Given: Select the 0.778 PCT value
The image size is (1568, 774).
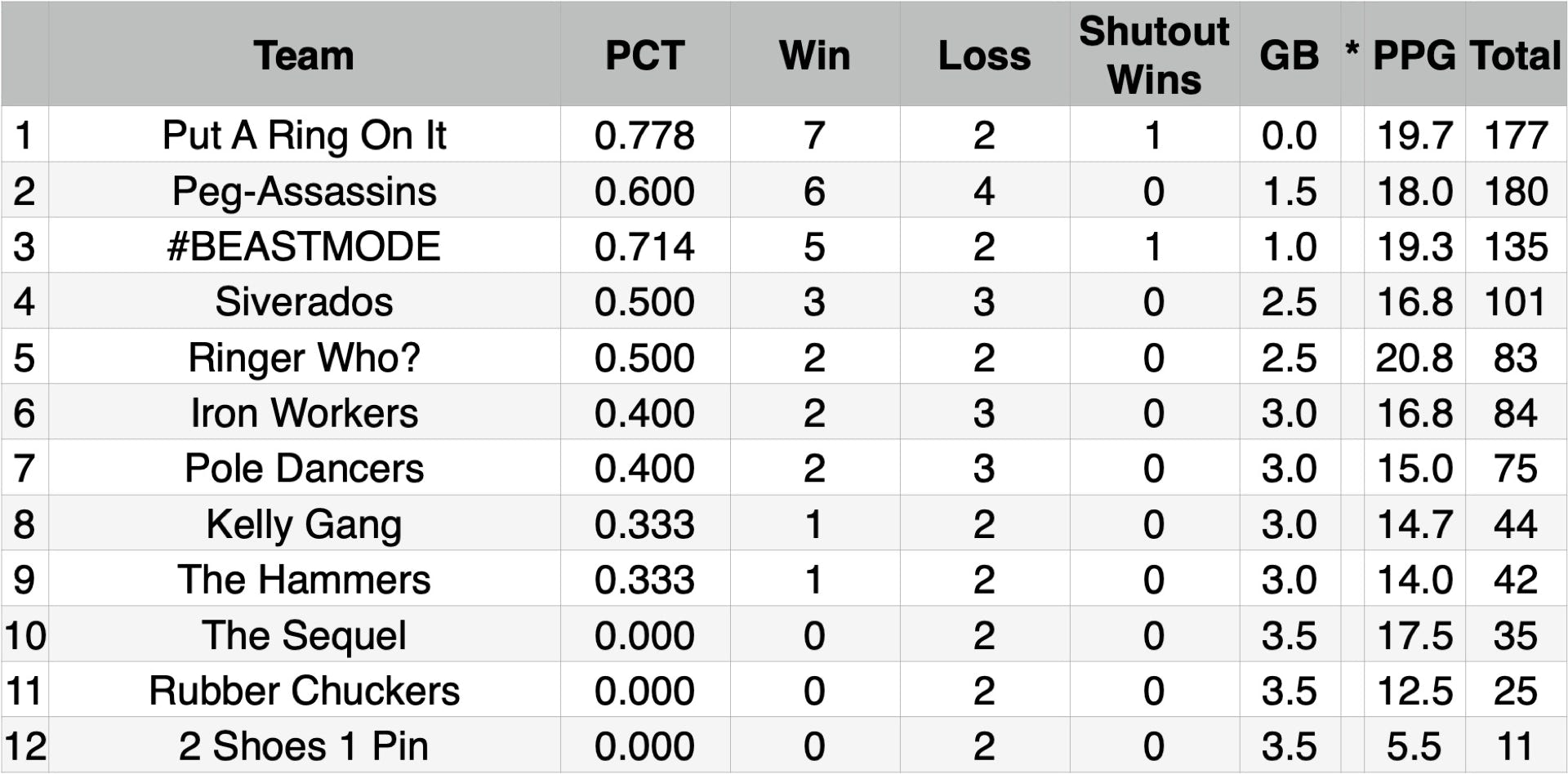Looking at the screenshot, I should pos(644,136).
